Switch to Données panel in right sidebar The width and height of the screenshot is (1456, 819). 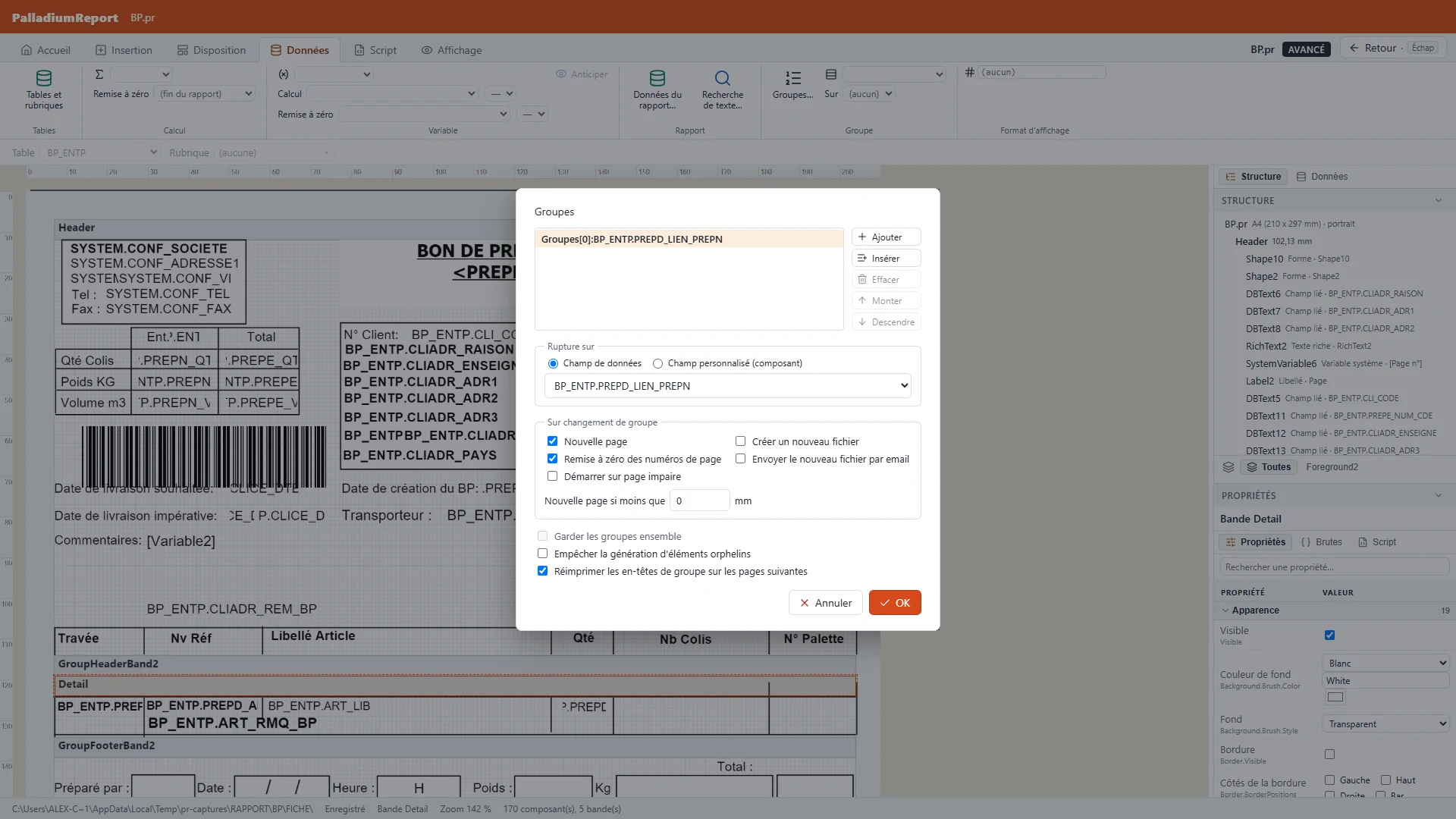click(x=1322, y=177)
